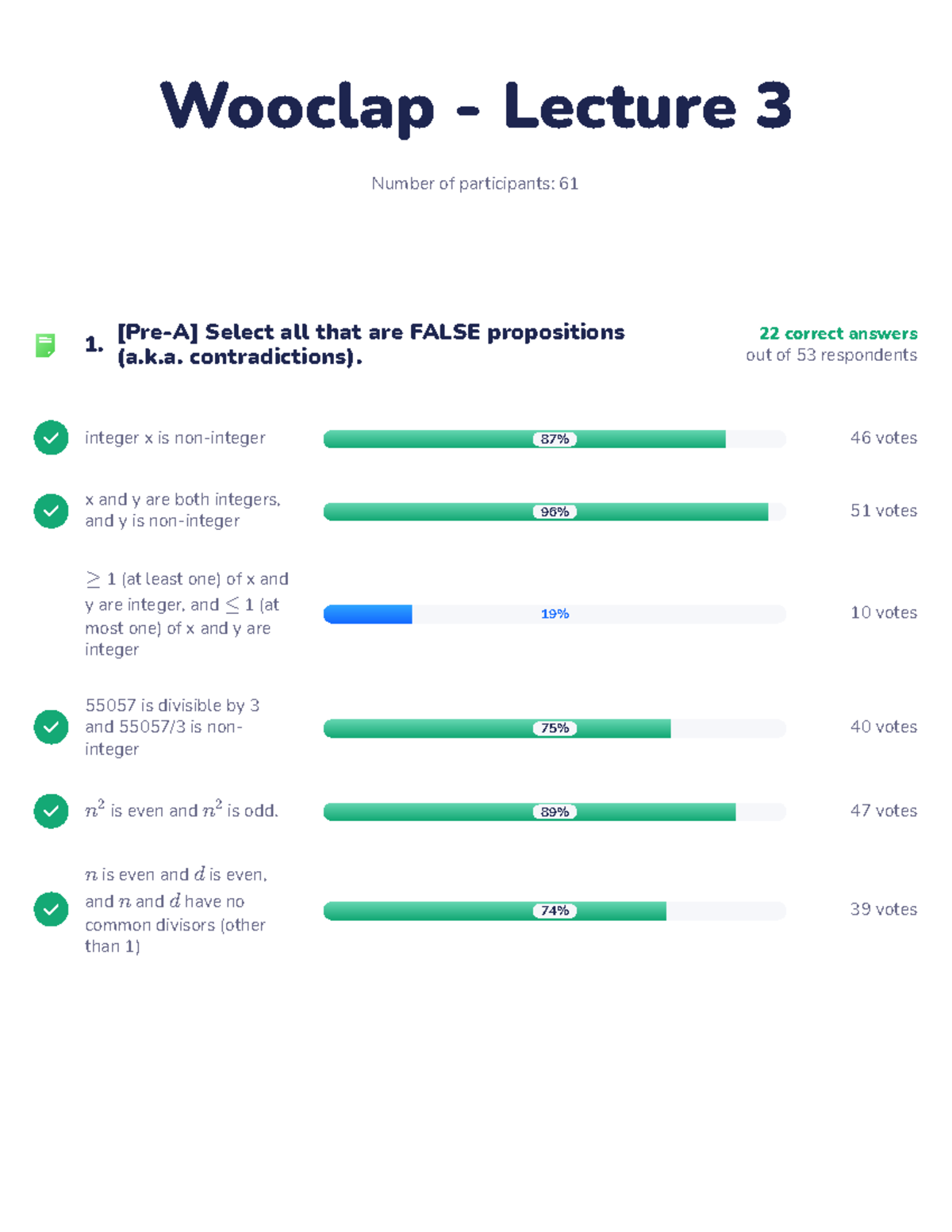This screenshot has height=1232, width=952.
Task: Click the 'Number of participants: 61' text
Action: (475, 183)
